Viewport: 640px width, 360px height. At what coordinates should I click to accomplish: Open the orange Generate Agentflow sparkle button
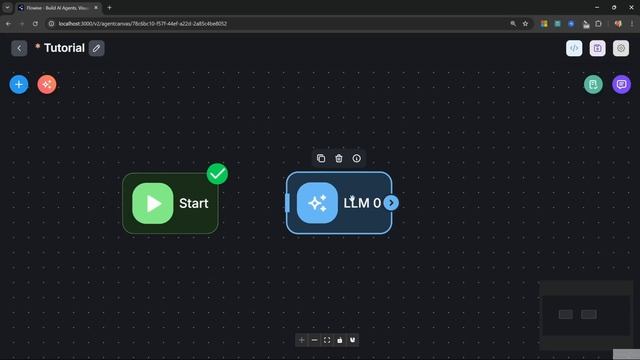point(47,84)
